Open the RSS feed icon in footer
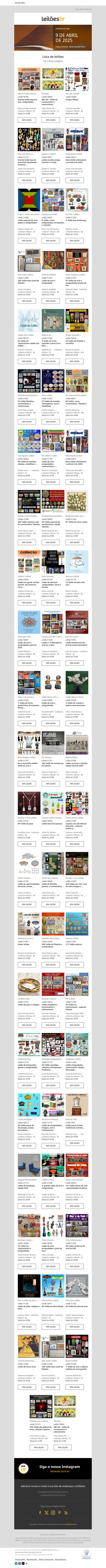Viewport: 106px width, 1568px height. coord(66,1513)
